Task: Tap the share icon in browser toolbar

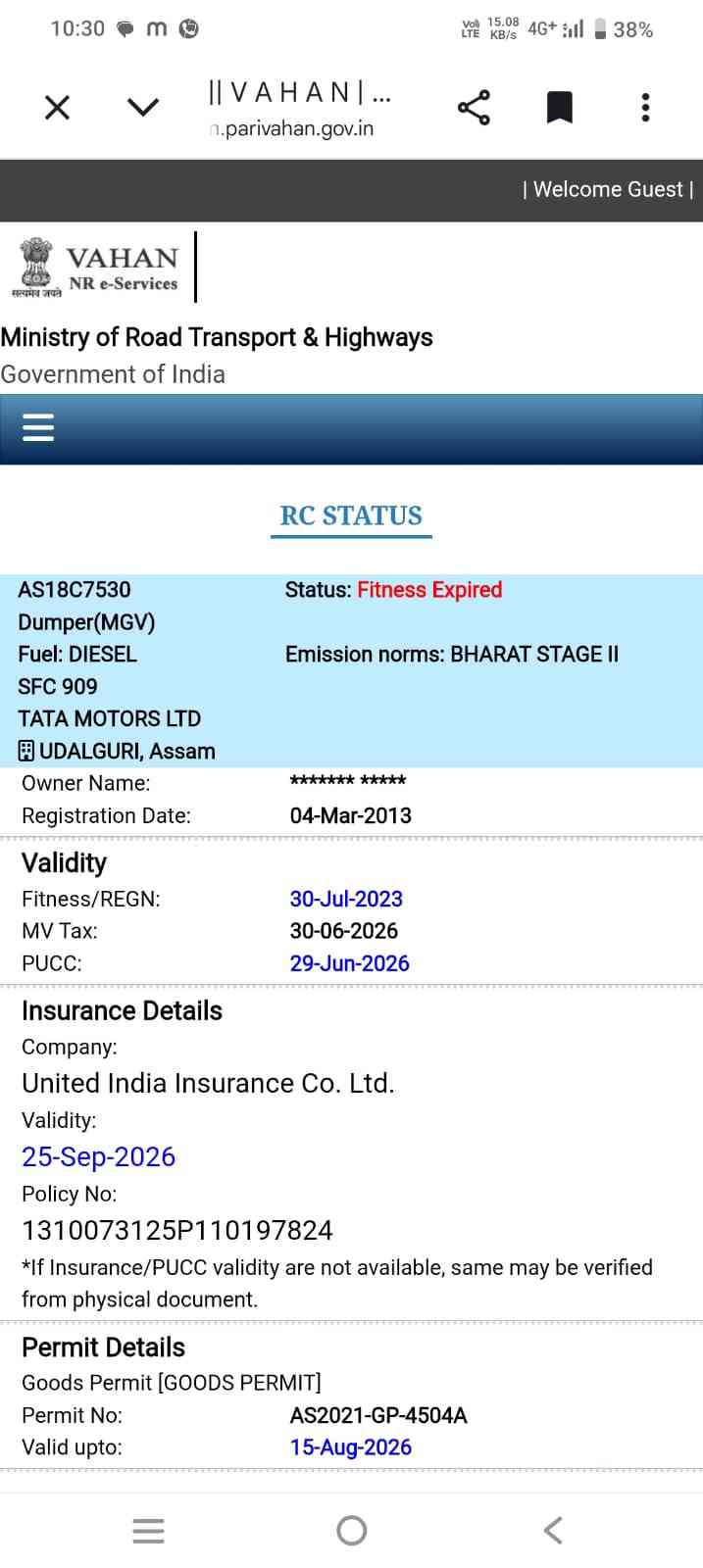Action: (474, 108)
